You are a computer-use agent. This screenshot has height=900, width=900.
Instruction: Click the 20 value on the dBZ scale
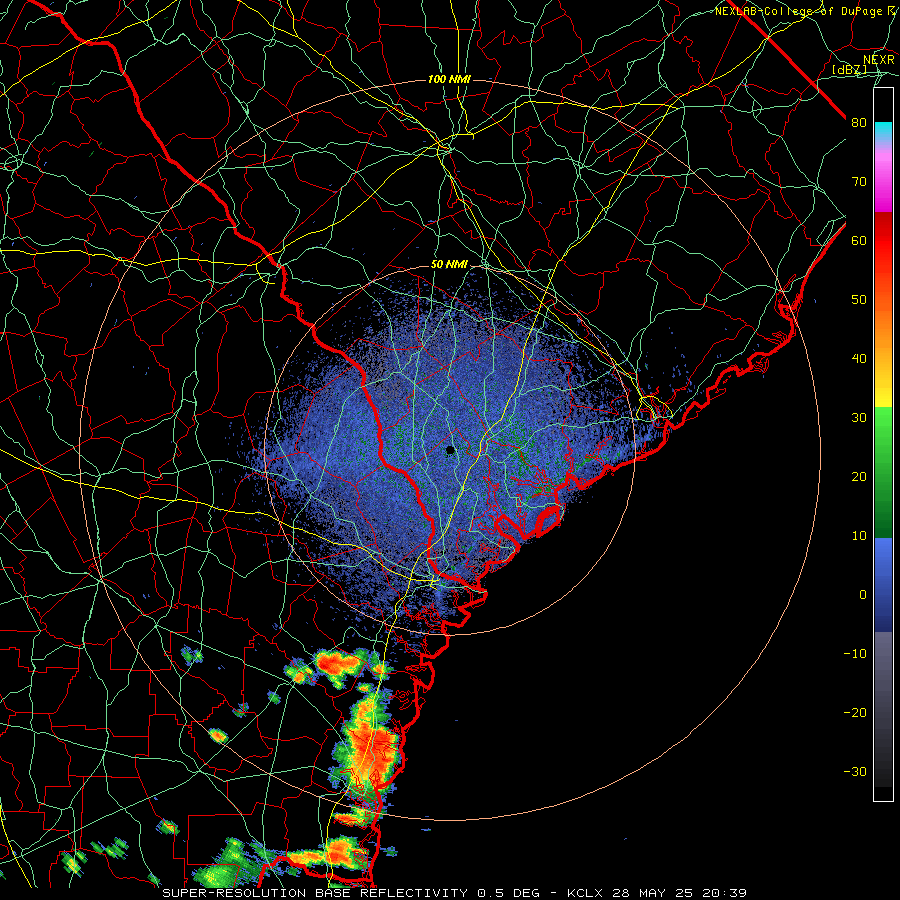(x=859, y=477)
